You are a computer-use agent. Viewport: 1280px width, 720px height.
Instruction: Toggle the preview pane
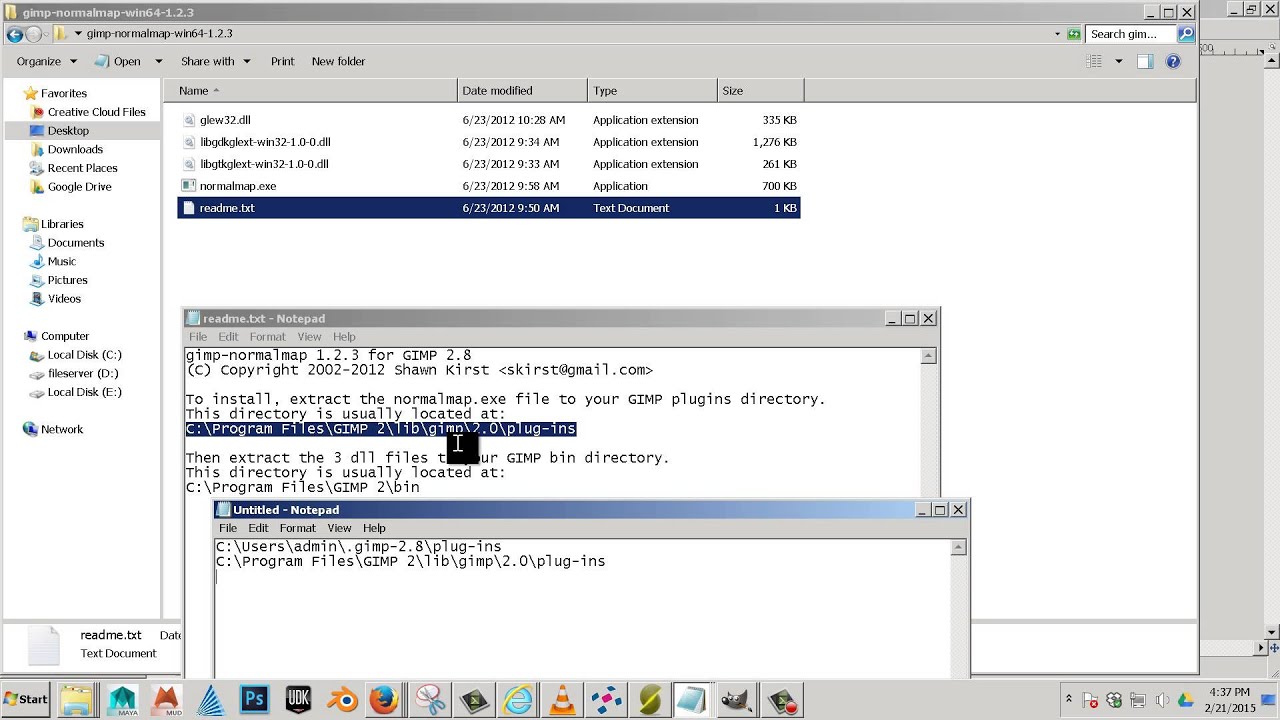click(x=1145, y=61)
